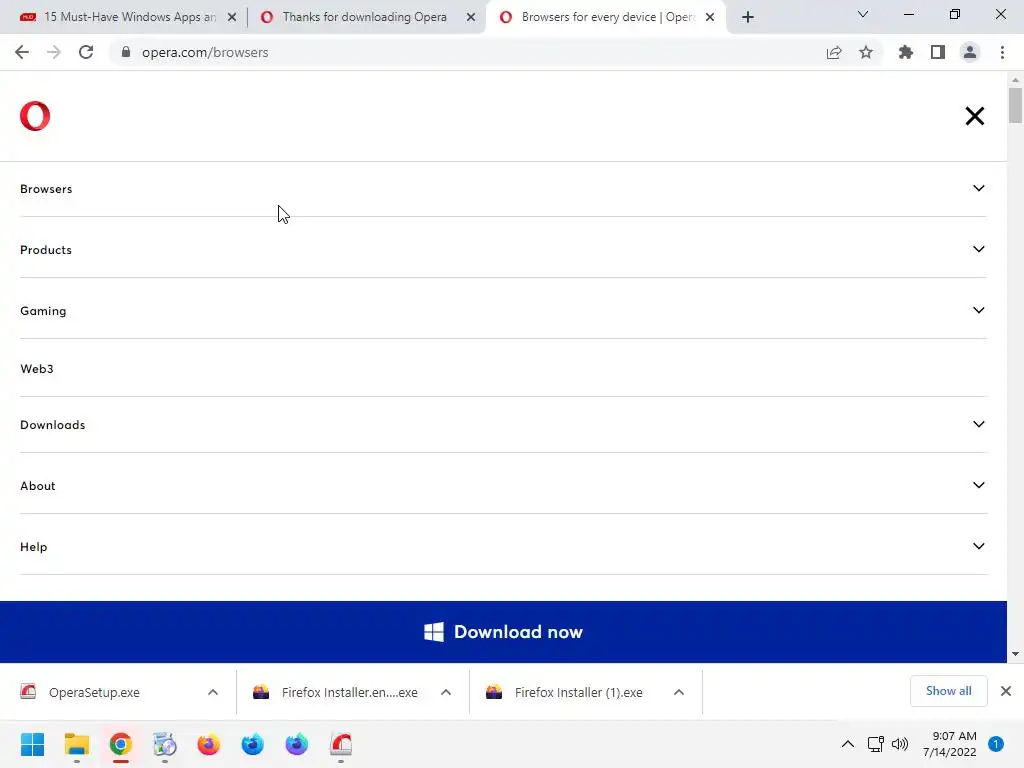Image resolution: width=1024 pixels, height=768 pixels.
Task: Open network status tray icon
Action: (x=876, y=744)
